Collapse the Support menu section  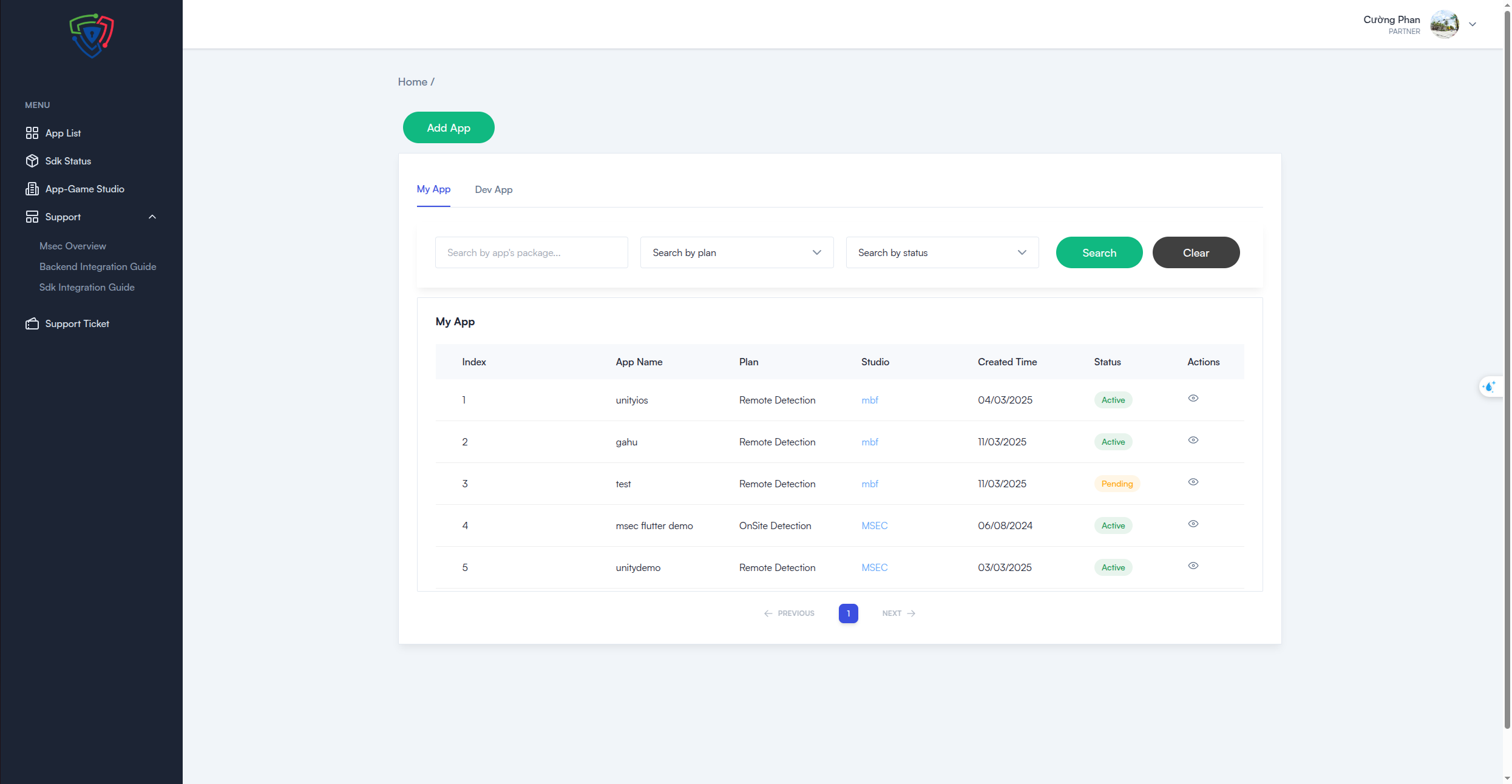[x=152, y=217]
